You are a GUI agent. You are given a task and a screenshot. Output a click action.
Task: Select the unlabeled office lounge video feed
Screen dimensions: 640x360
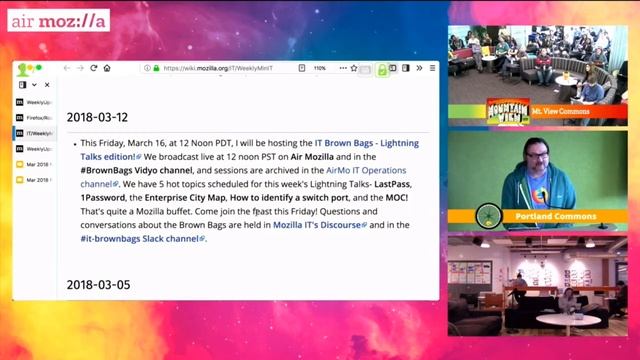coord(538,286)
